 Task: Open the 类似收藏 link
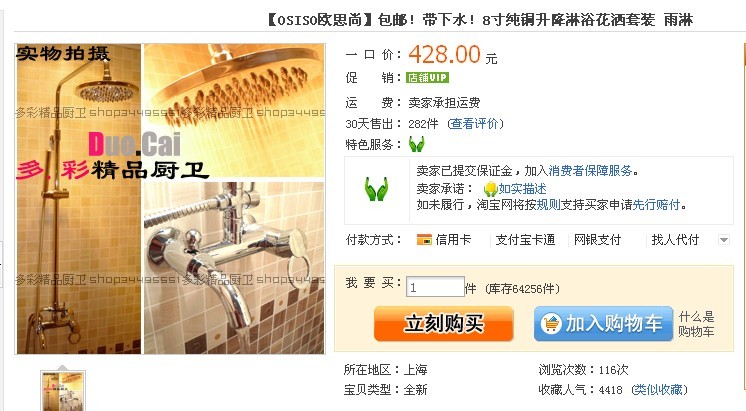coord(659,390)
